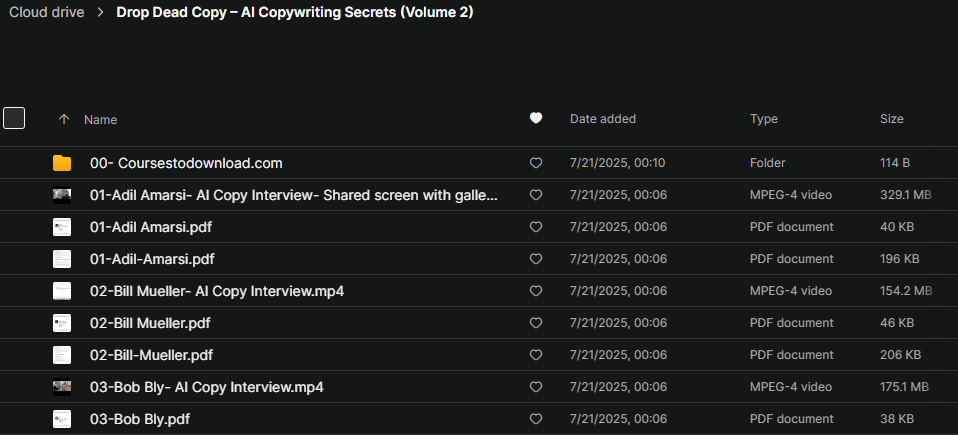Screen dimensions: 958x435
Task: Click PDF icon of 01-Adil Amarsi.pdf
Action: pos(62,227)
